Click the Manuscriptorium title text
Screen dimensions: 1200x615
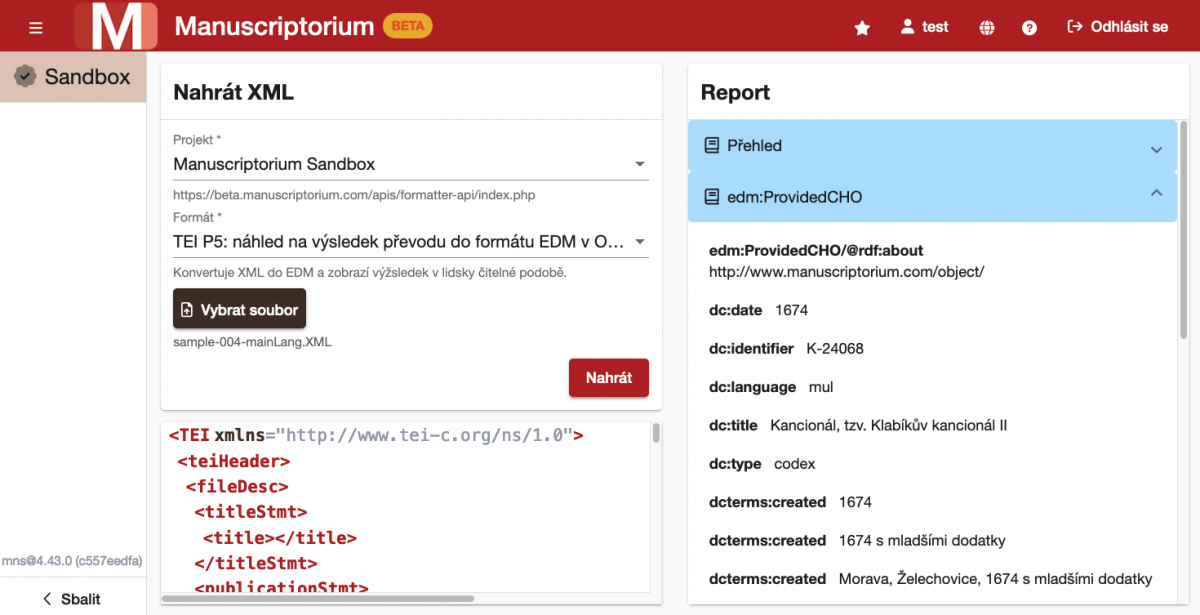pyautogui.click(x=274, y=26)
